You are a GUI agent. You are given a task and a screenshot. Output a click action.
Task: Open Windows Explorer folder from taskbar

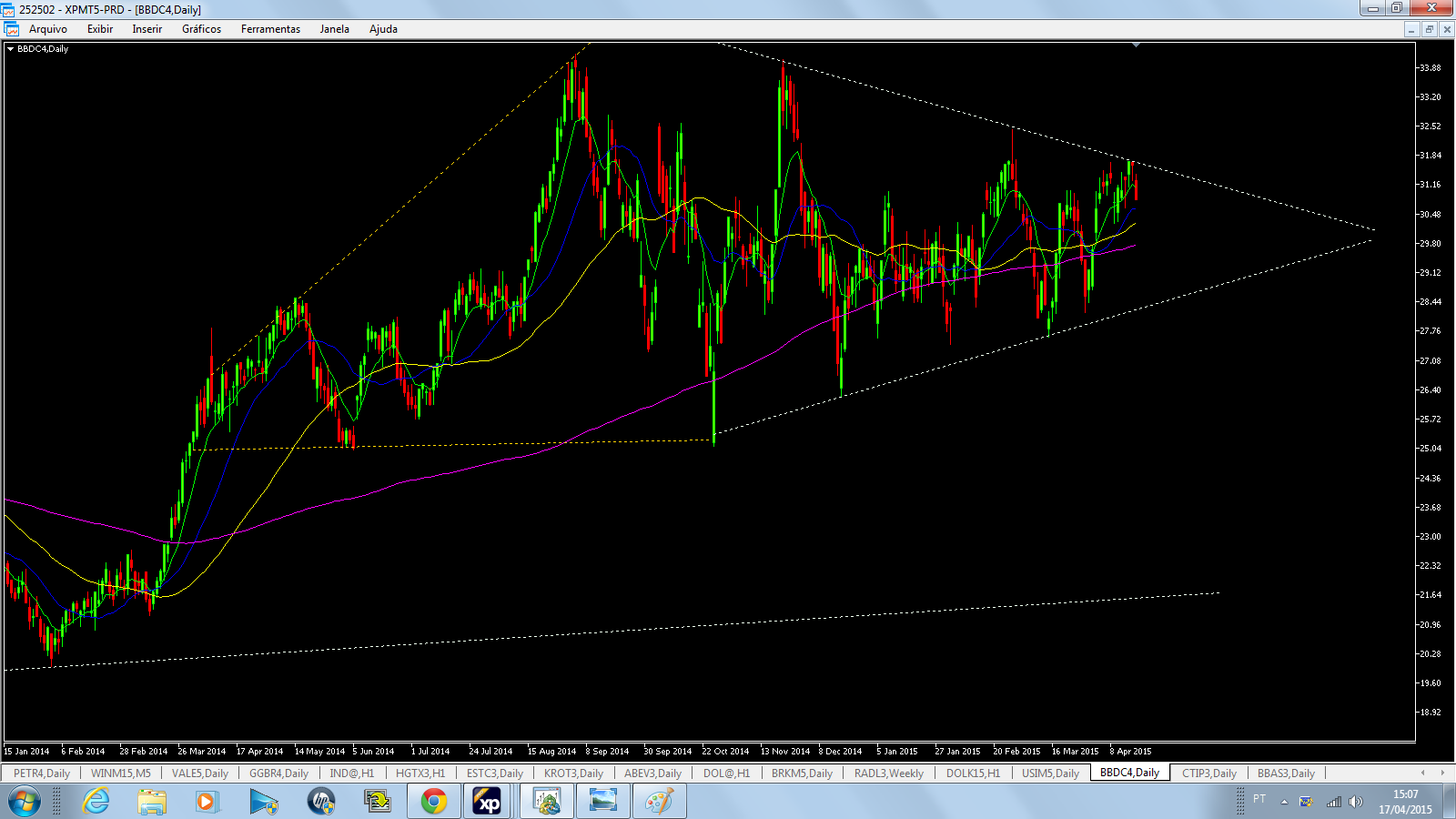[152, 802]
